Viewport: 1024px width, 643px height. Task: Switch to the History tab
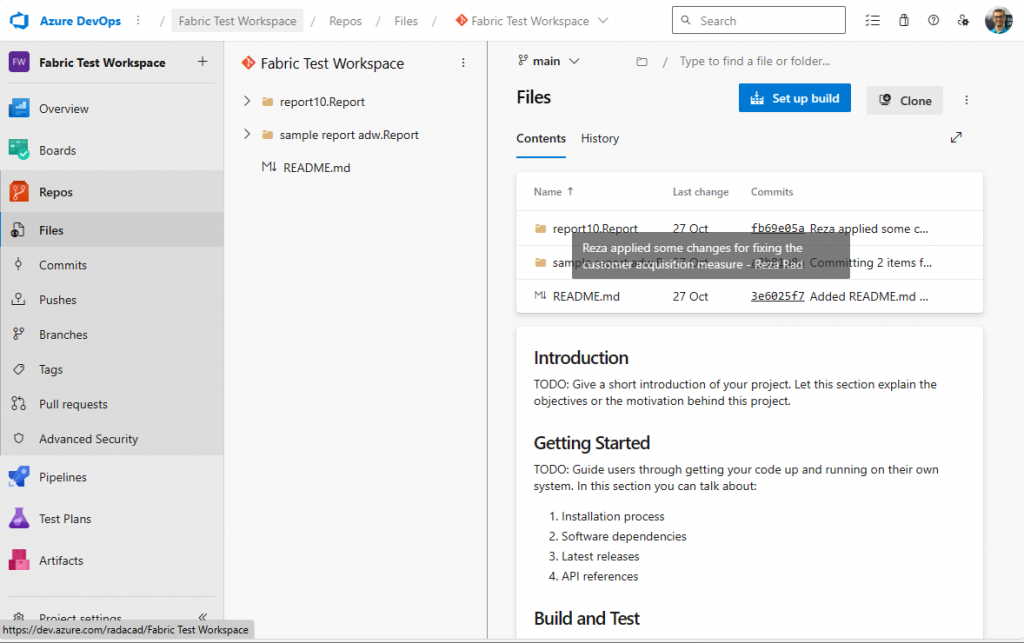point(600,139)
